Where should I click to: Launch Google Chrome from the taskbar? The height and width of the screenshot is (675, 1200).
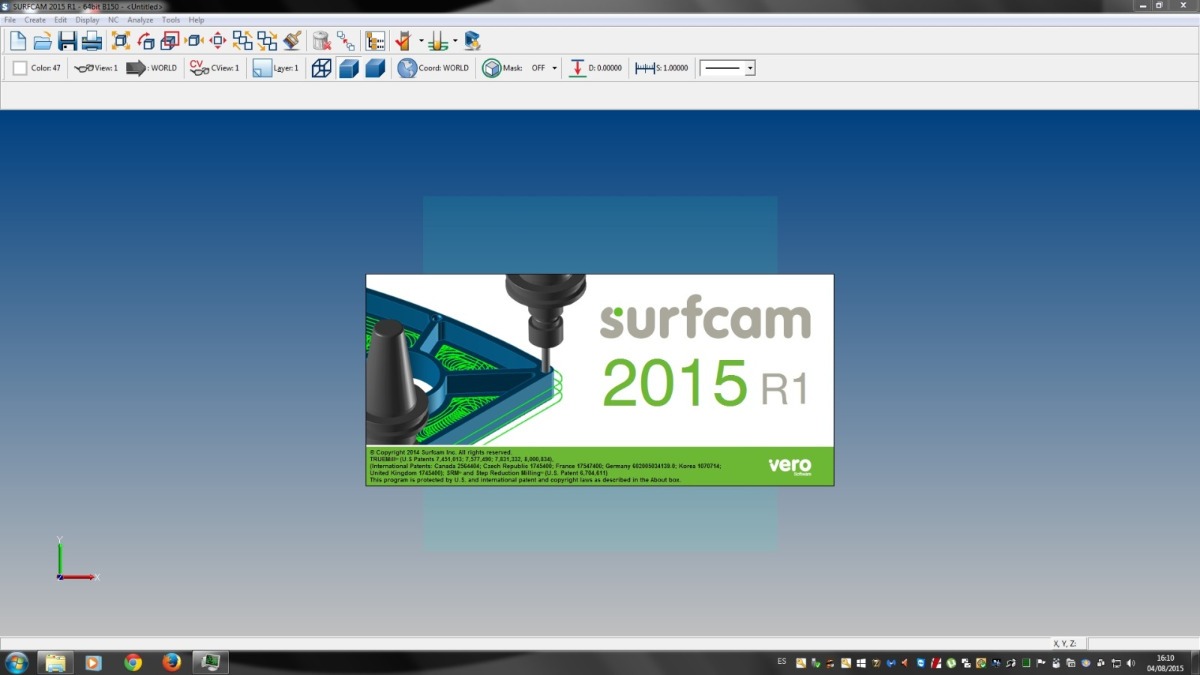[x=133, y=662]
